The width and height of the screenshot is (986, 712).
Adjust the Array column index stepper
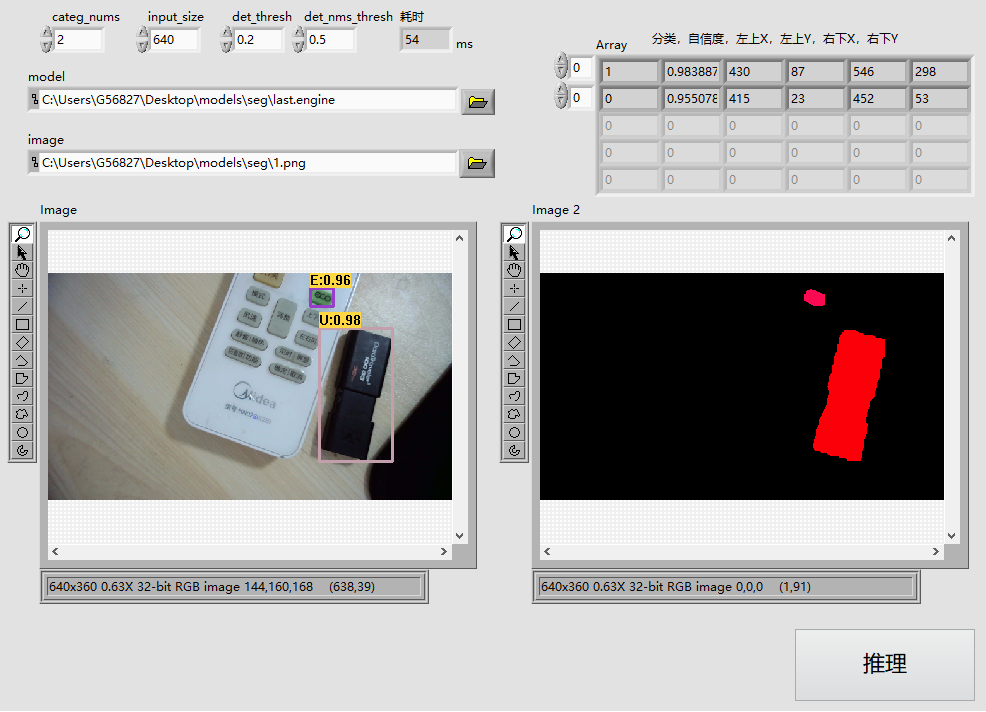[x=561, y=96]
